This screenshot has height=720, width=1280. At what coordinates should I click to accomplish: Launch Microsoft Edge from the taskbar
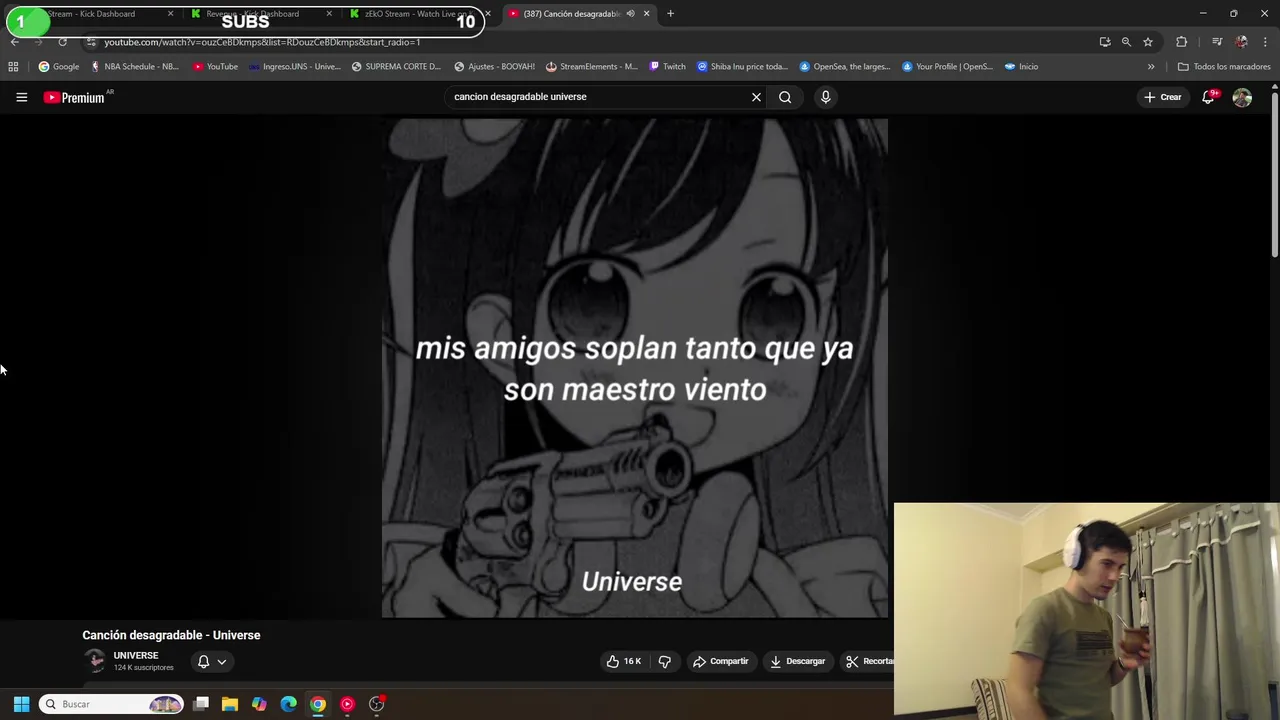pyautogui.click(x=288, y=704)
